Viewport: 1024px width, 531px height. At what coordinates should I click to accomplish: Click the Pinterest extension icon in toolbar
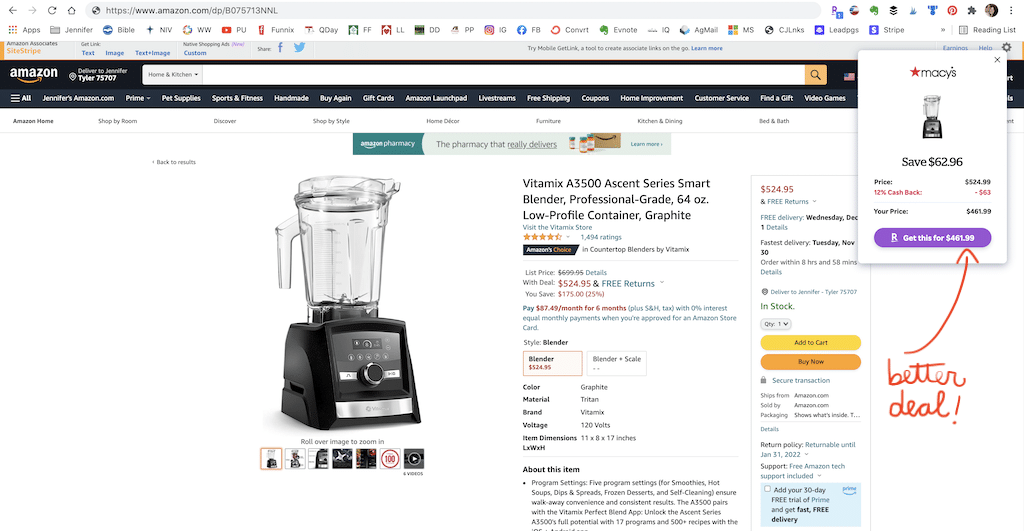[x=952, y=10]
